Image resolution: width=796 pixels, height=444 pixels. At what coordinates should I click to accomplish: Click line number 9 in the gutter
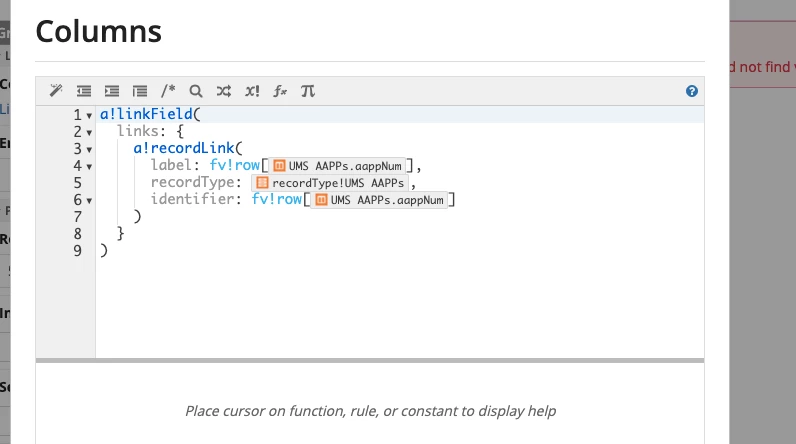point(77,251)
